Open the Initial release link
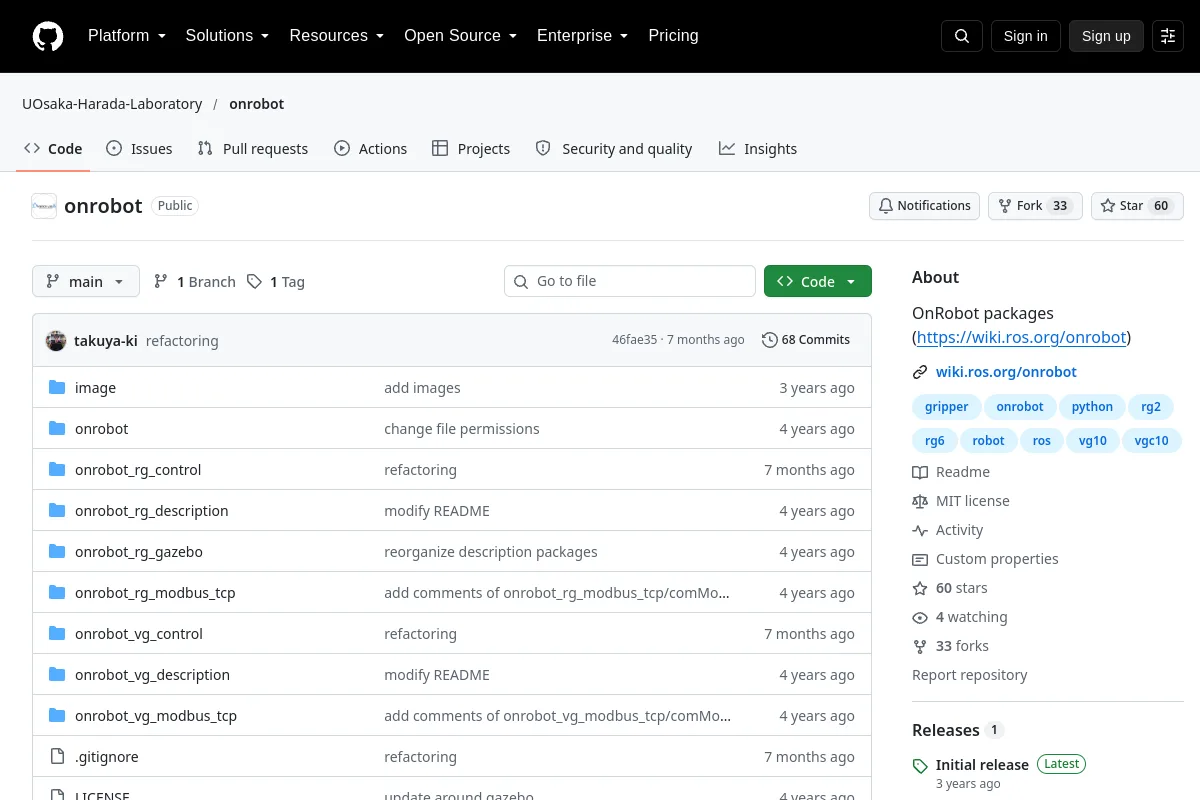 click(x=982, y=765)
